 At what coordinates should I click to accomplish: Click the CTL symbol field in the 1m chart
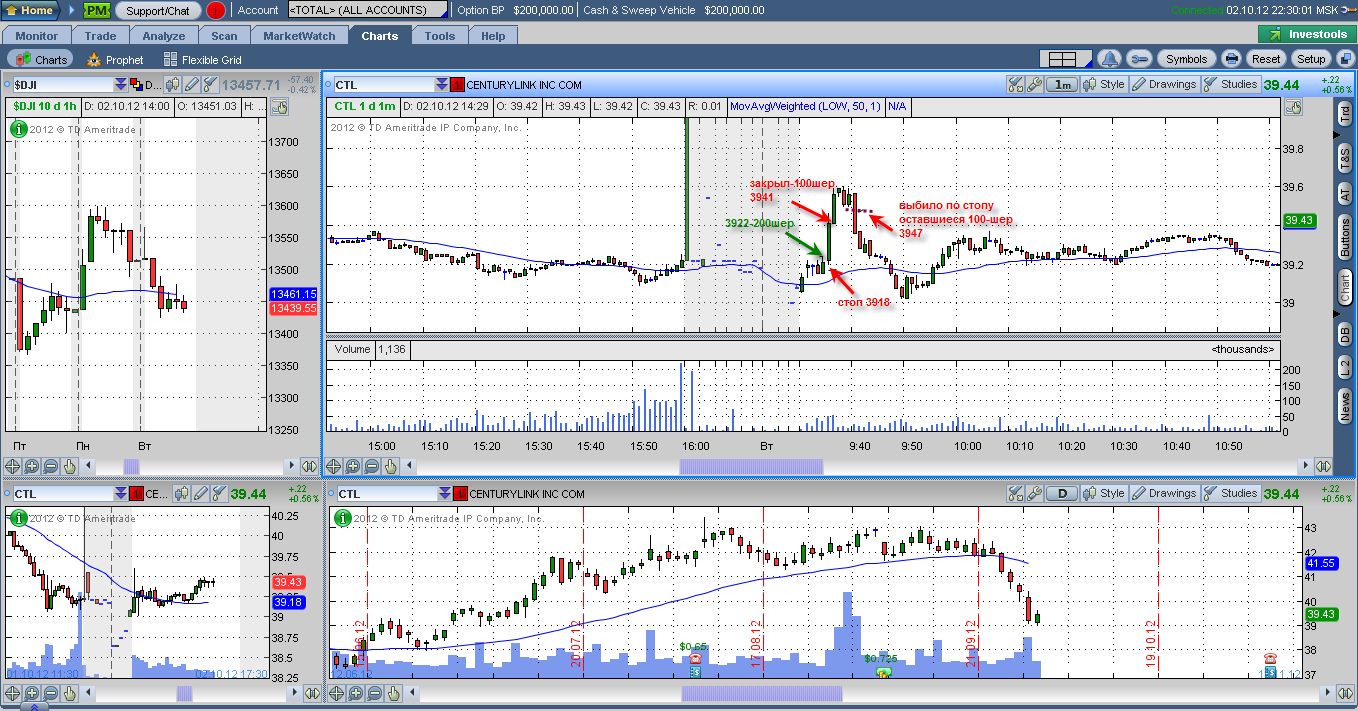coord(383,85)
